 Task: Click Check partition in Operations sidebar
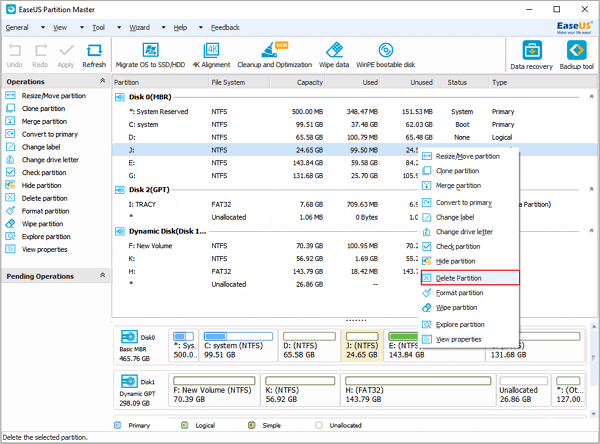point(36,173)
